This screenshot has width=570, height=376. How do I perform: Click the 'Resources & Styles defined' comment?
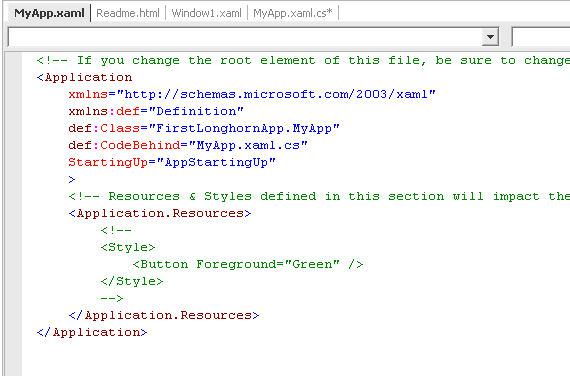pos(319,196)
